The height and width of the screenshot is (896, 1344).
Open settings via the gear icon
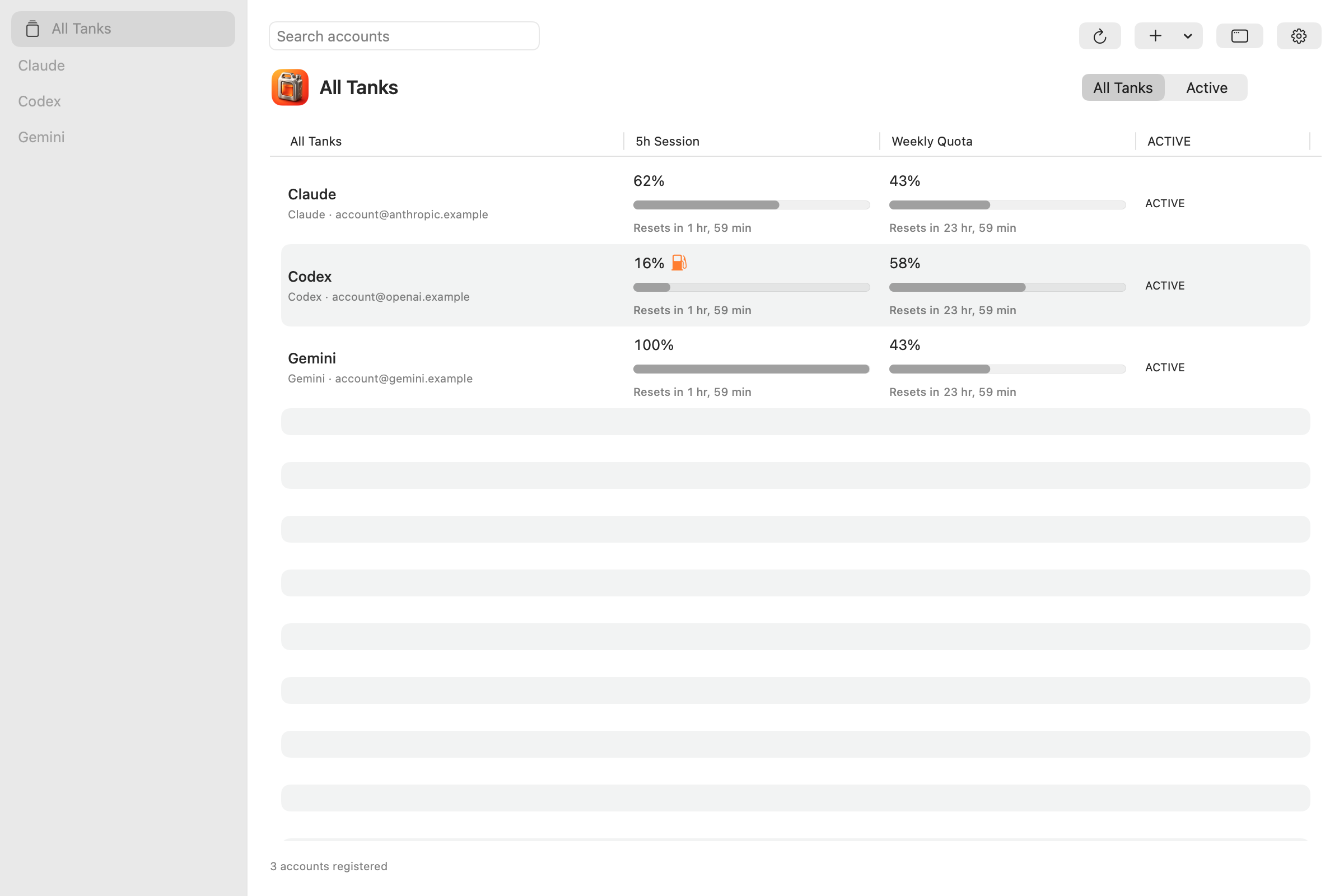tap(1298, 36)
